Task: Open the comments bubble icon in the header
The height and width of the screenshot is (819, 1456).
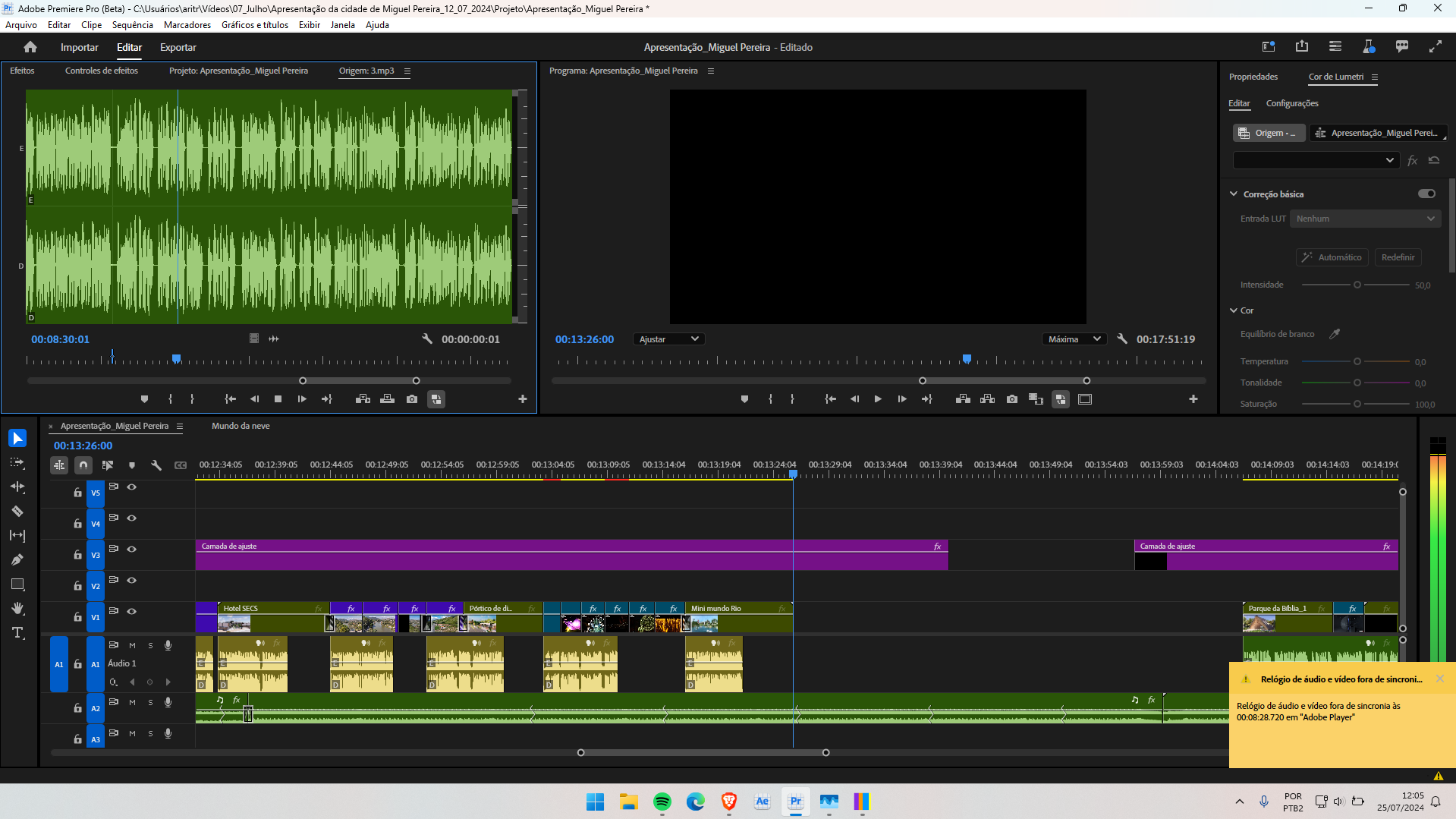Action: coord(1401,46)
